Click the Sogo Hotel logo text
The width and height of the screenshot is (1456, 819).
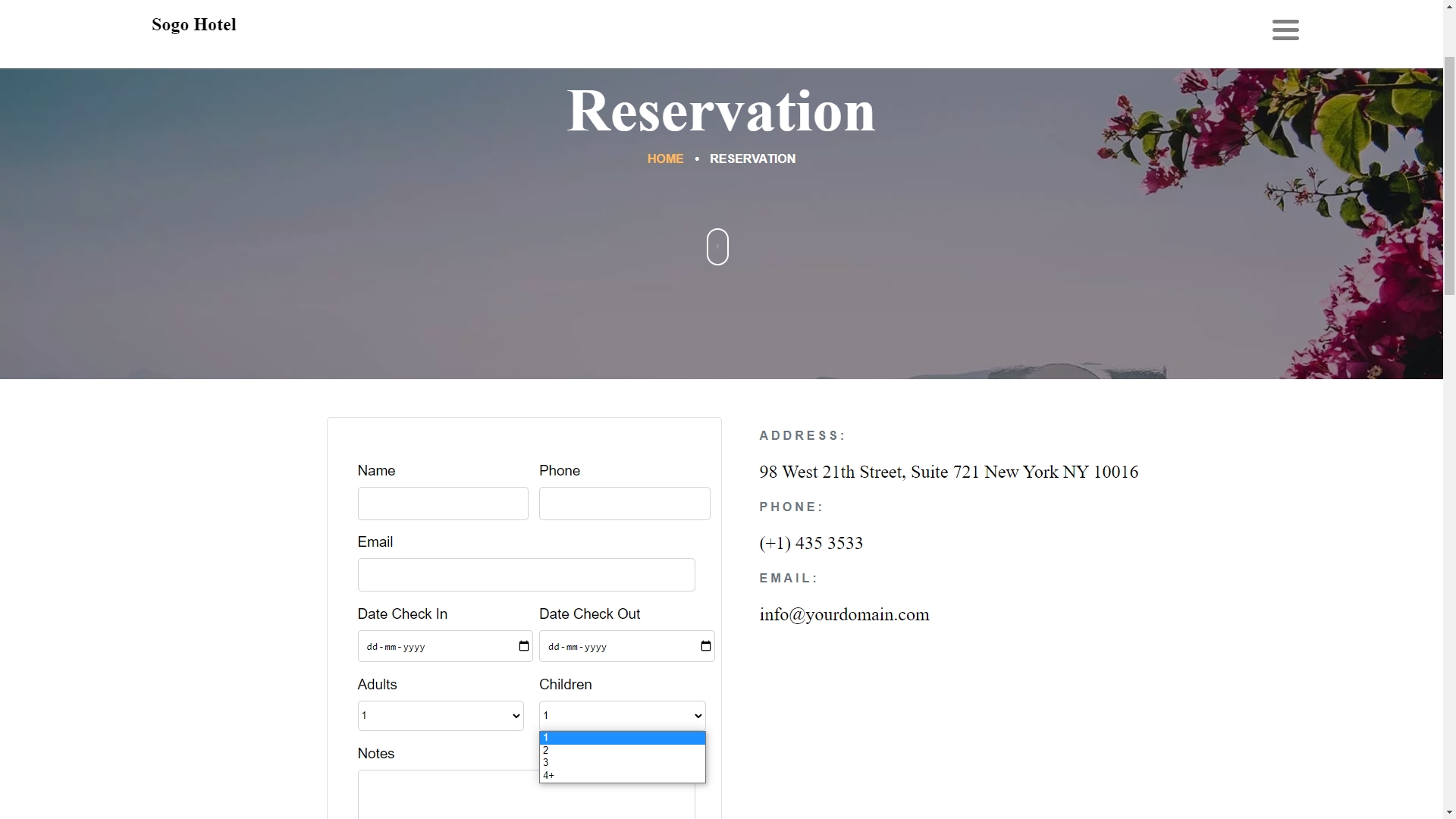(x=193, y=24)
